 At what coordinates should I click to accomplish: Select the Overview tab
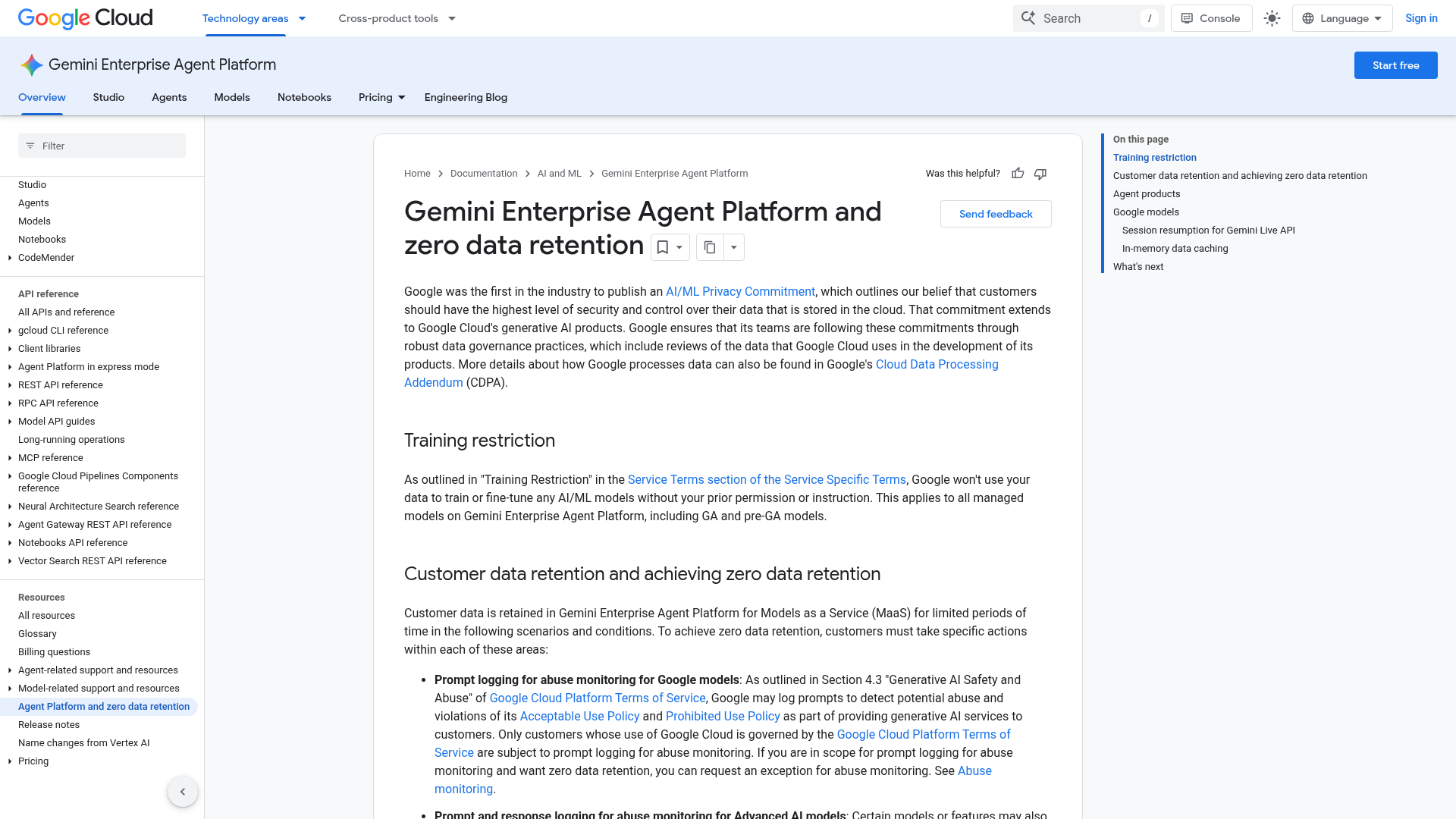pyautogui.click(x=42, y=97)
